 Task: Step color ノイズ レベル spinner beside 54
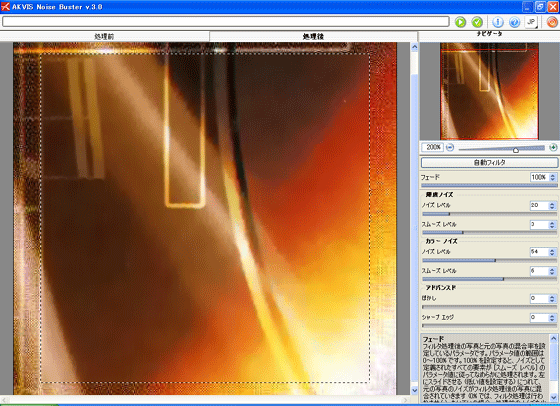pos(552,252)
